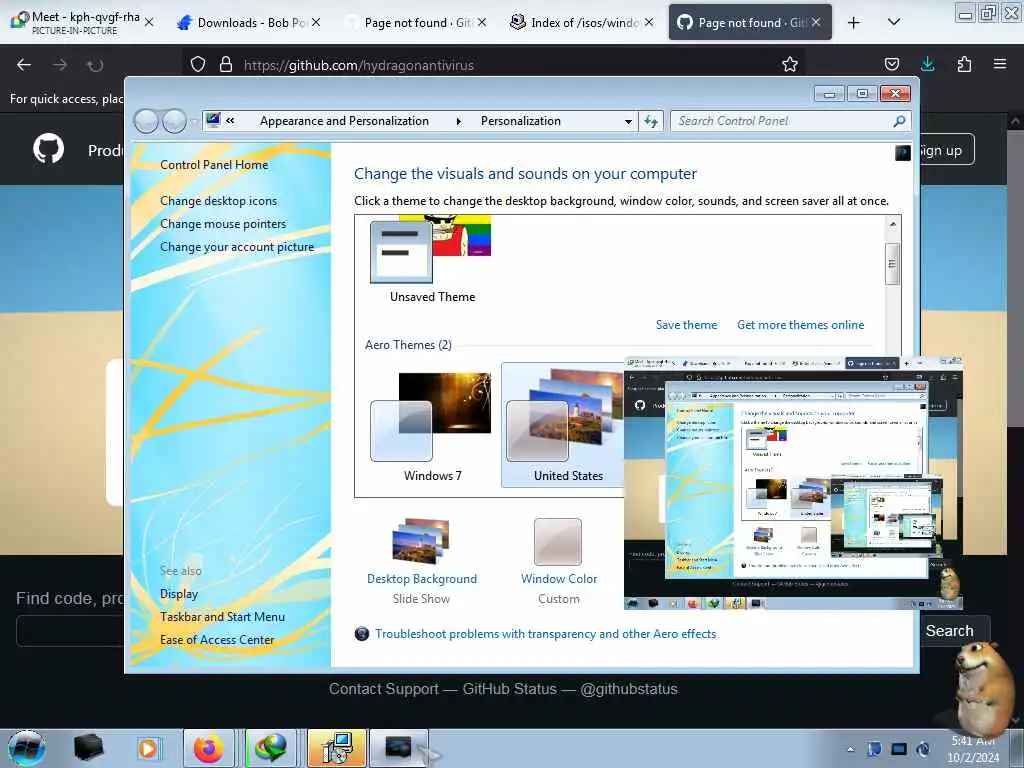Click the Firefox back arrow
Screen dimensions: 1024x768
(24, 65)
